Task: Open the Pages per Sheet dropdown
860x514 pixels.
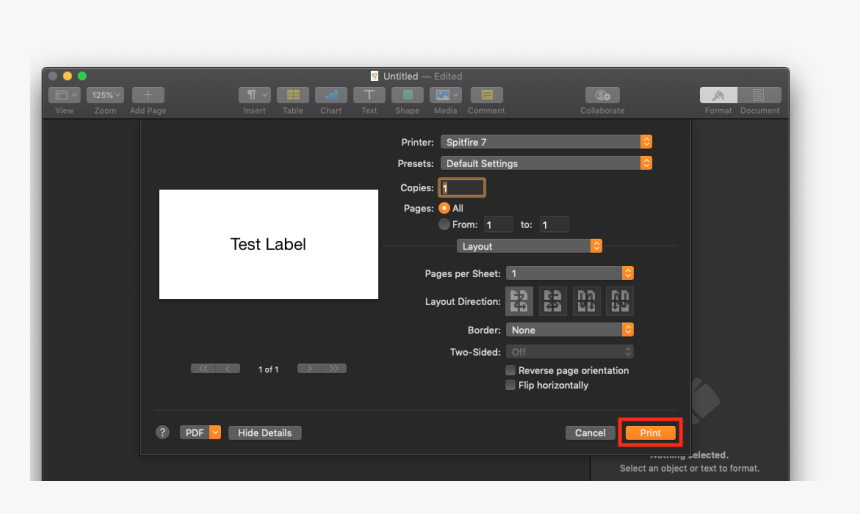Action: pyautogui.click(x=570, y=273)
